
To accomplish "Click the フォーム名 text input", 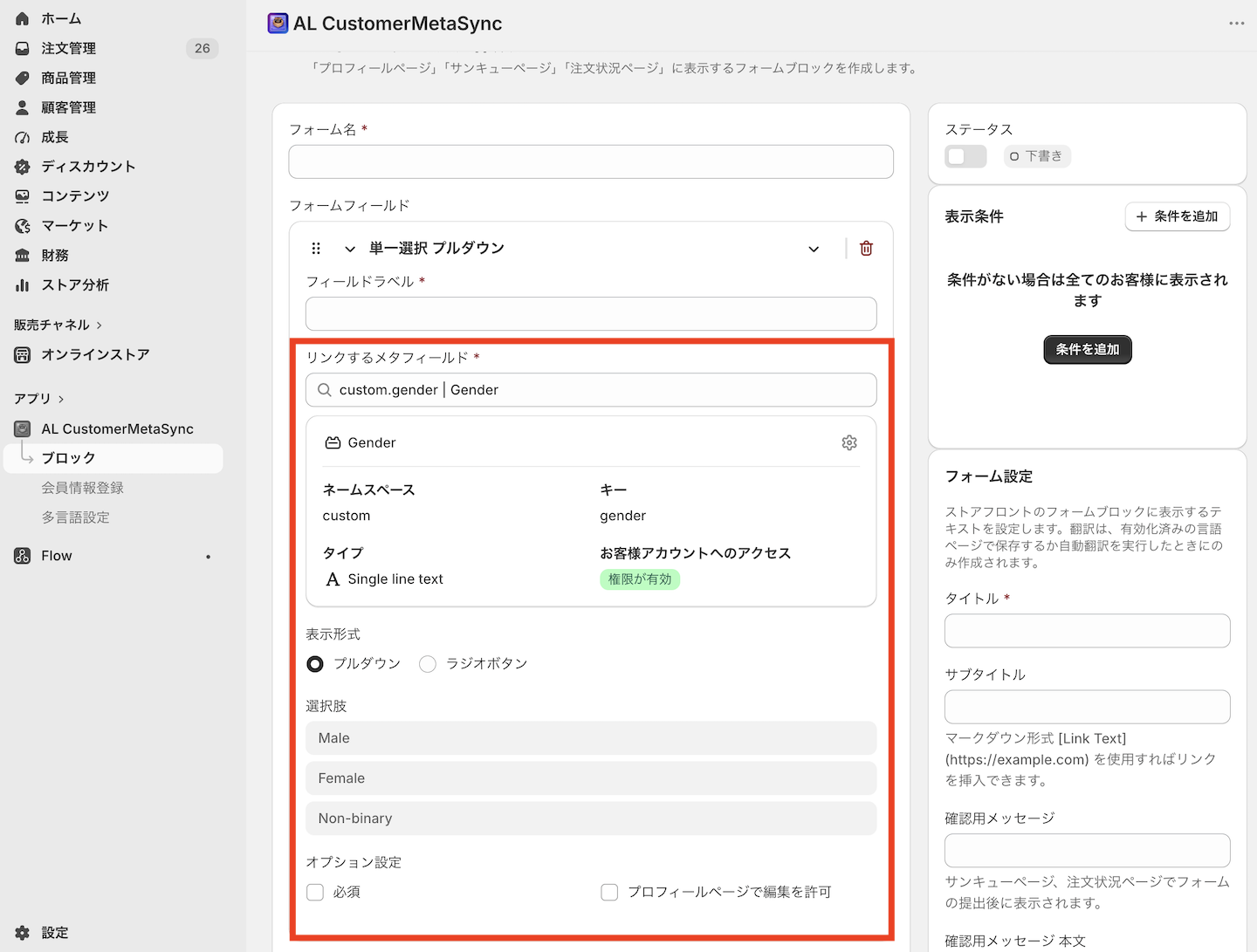I will click(x=591, y=162).
